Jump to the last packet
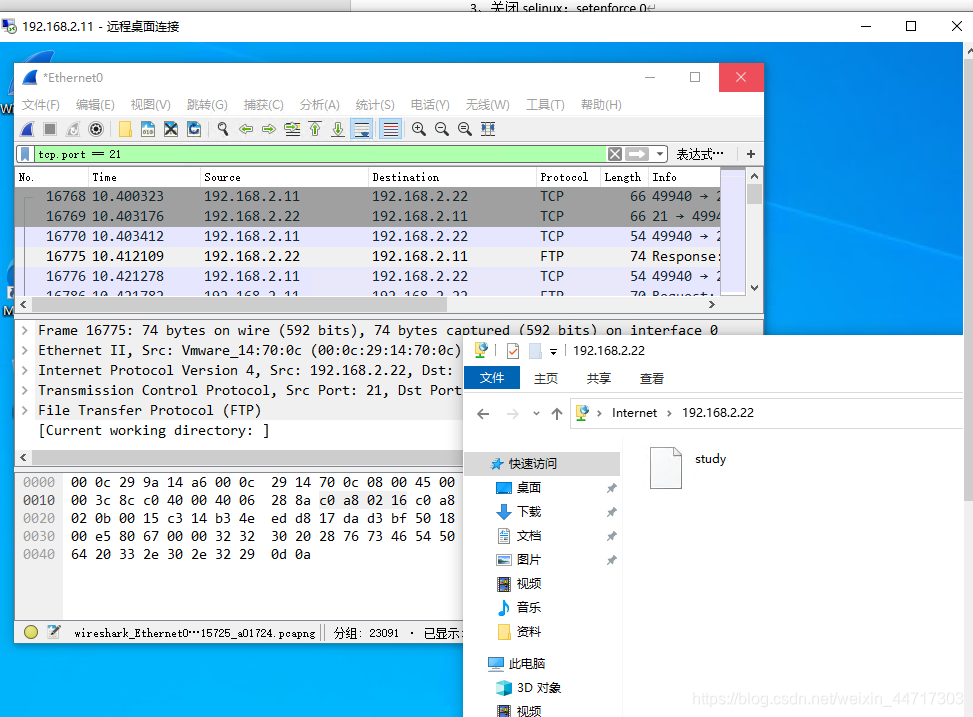The image size is (973, 717). (x=338, y=129)
